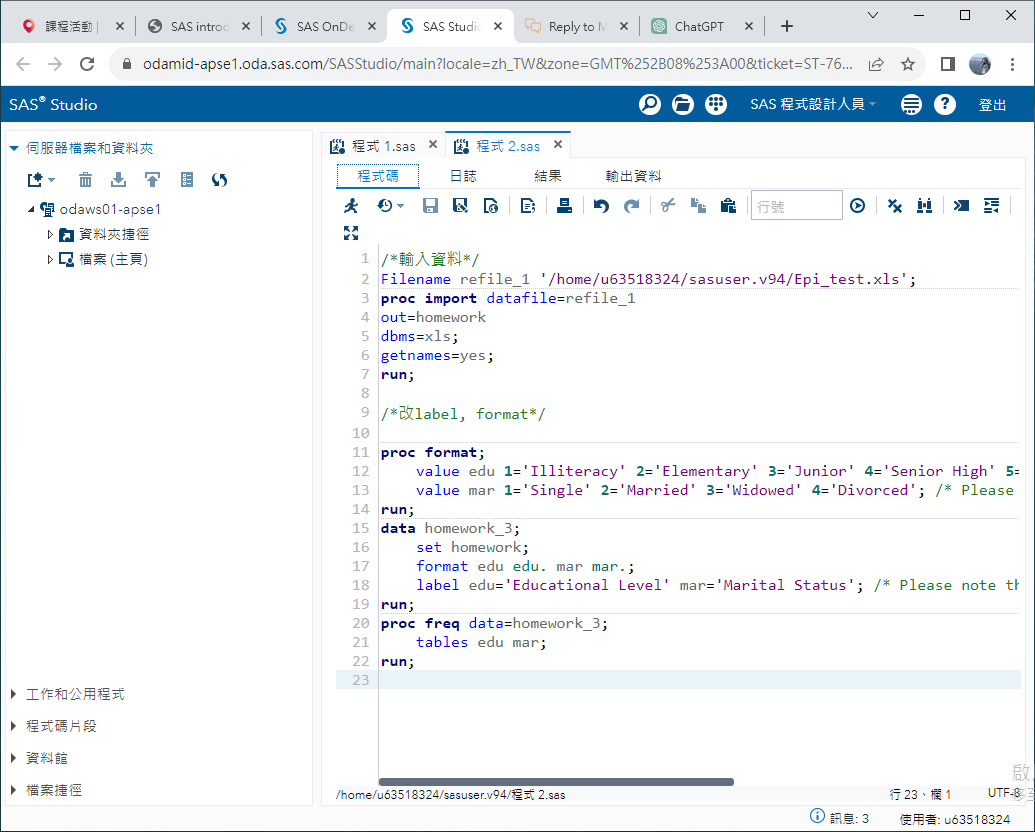The image size is (1035, 832).
Task: Switch to the 日誌 log tab
Action: (x=463, y=176)
